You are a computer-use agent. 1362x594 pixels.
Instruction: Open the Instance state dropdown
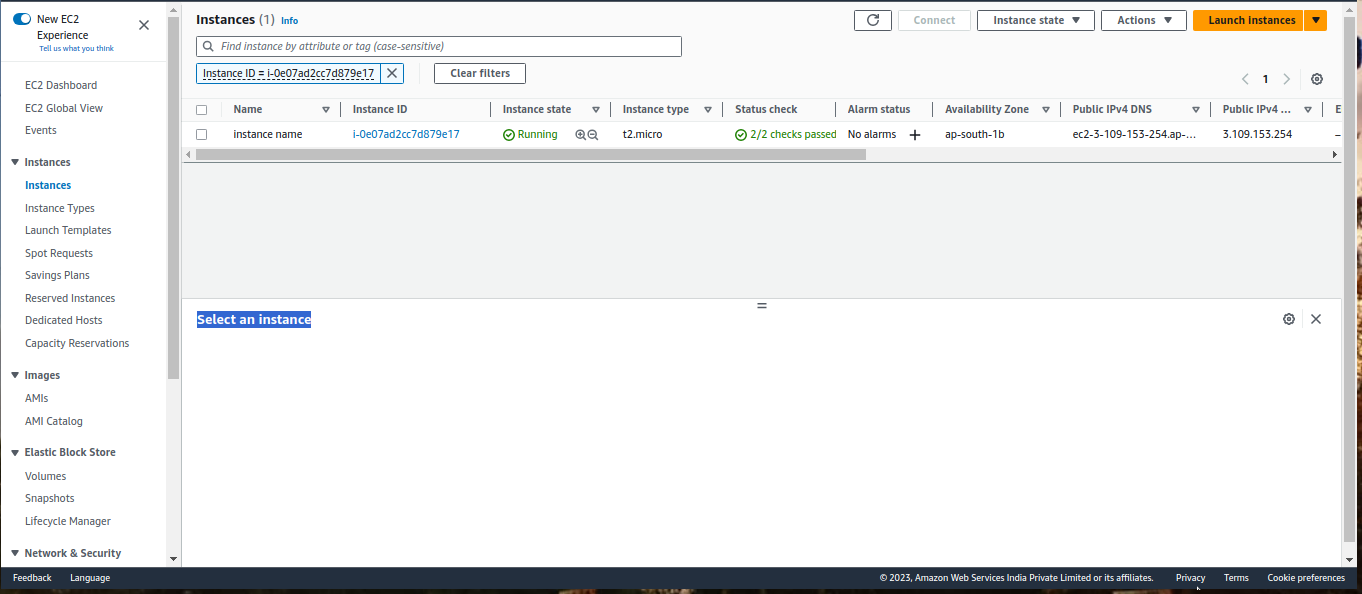pyautogui.click(x=1035, y=20)
